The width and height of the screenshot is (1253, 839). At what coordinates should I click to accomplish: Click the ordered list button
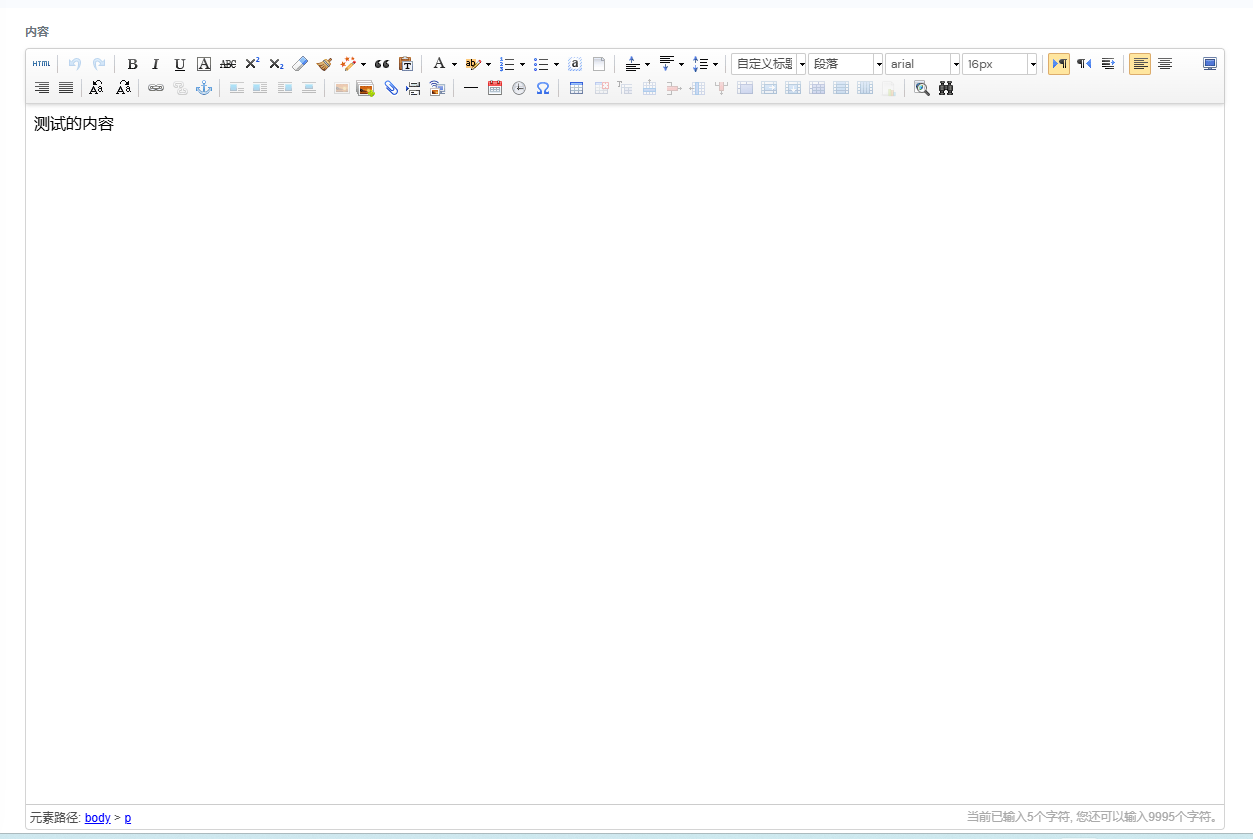[507, 64]
